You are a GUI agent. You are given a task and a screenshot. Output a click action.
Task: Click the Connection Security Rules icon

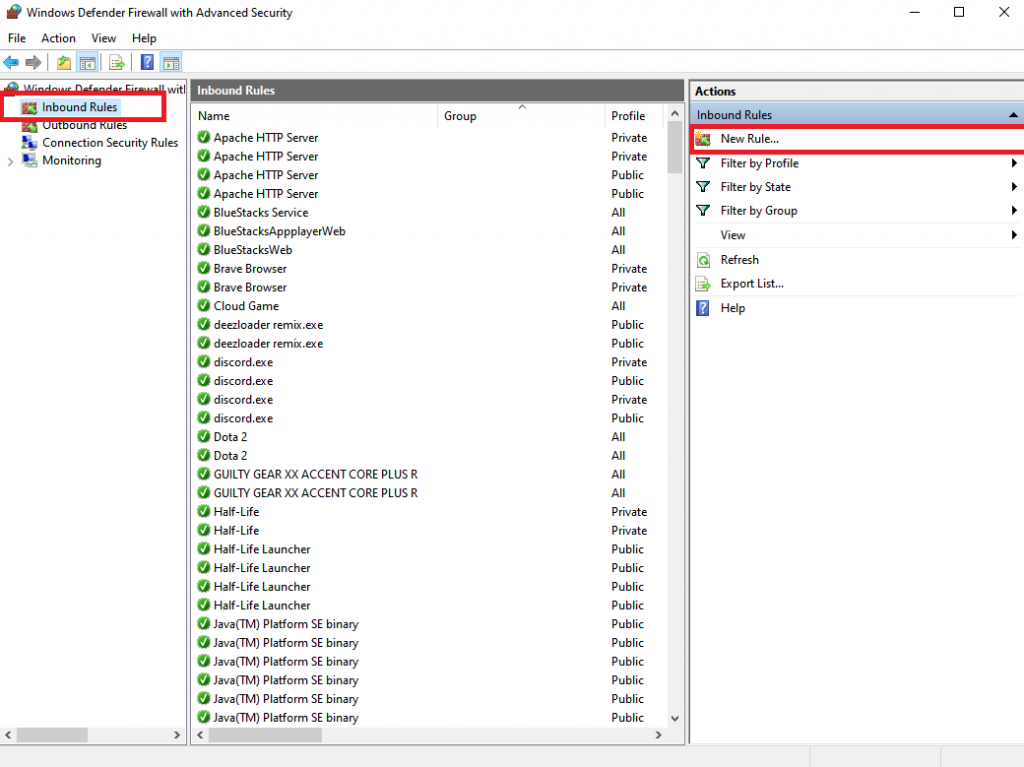pos(29,142)
